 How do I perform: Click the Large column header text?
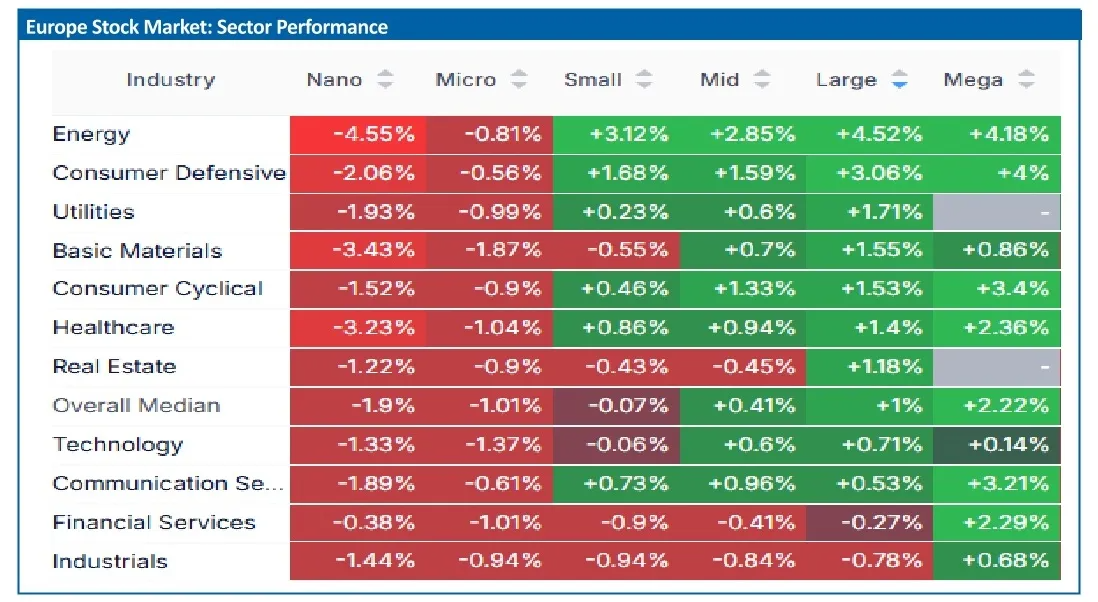click(x=846, y=80)
